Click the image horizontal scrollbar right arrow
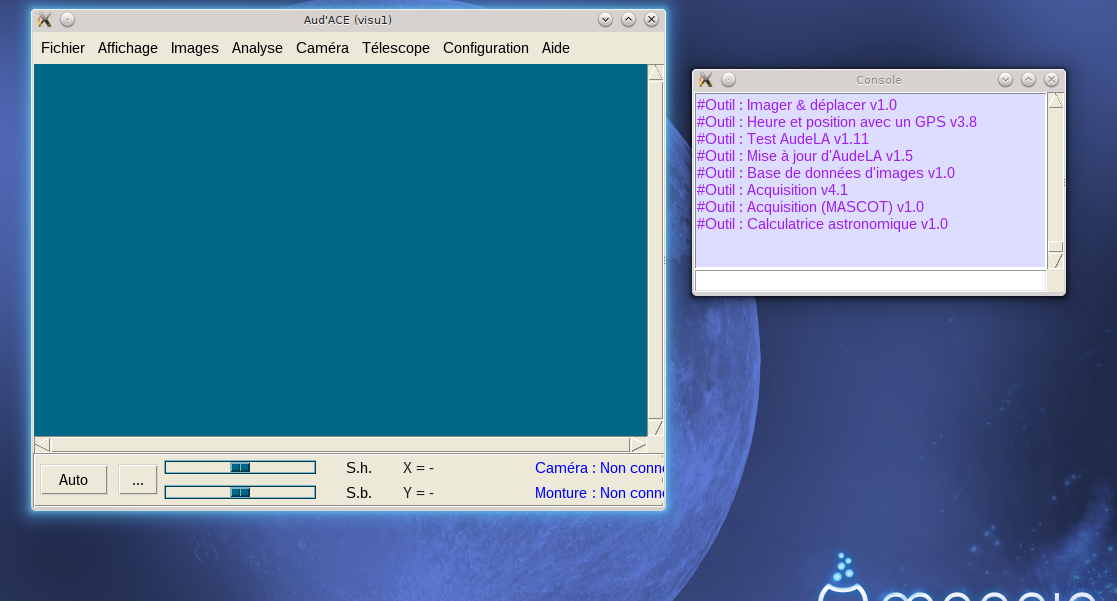The image size is (1117, 601). pos(638,445)
